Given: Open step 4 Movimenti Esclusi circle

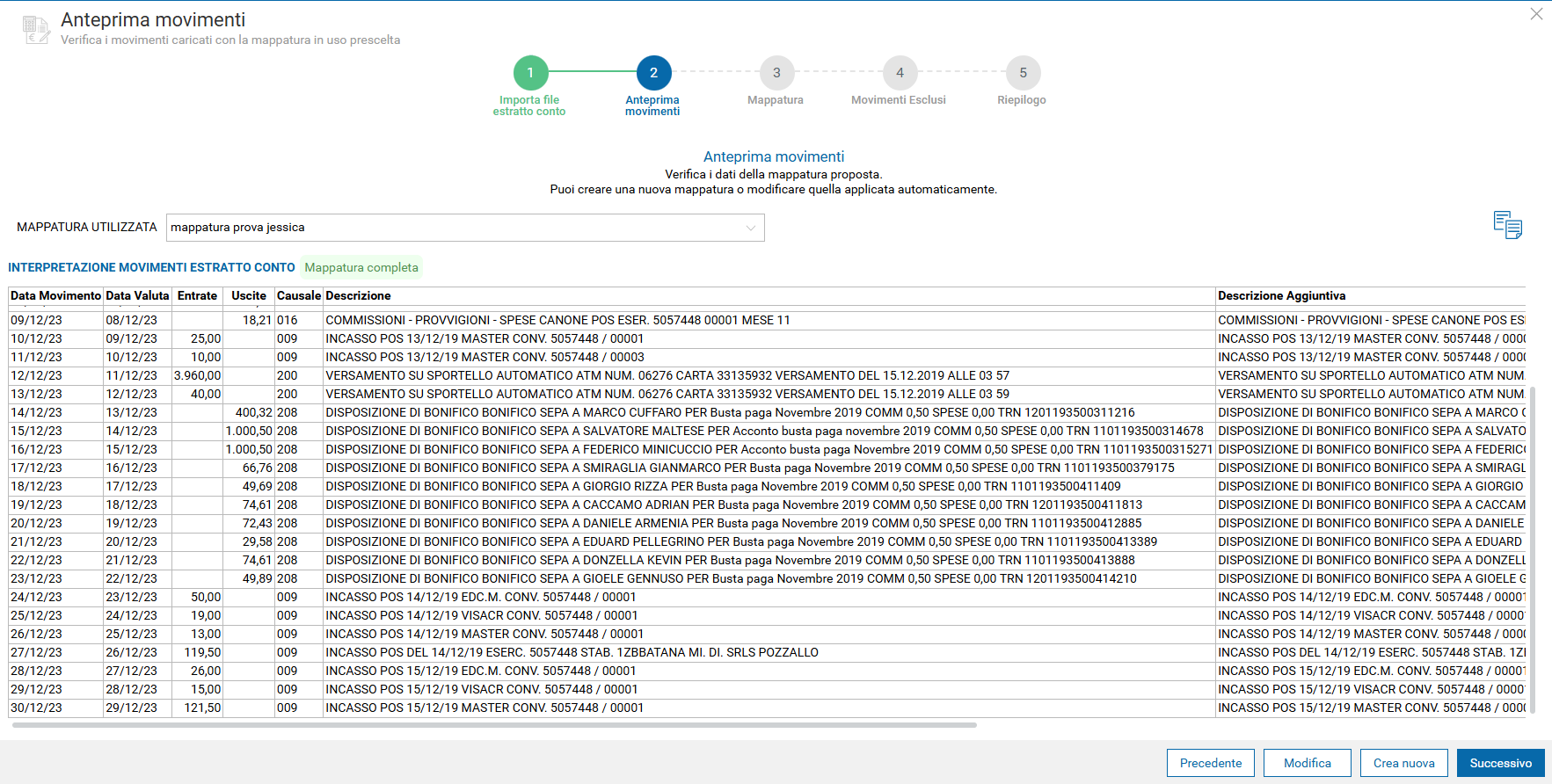Looking at the screenshot, I should 900,73.
